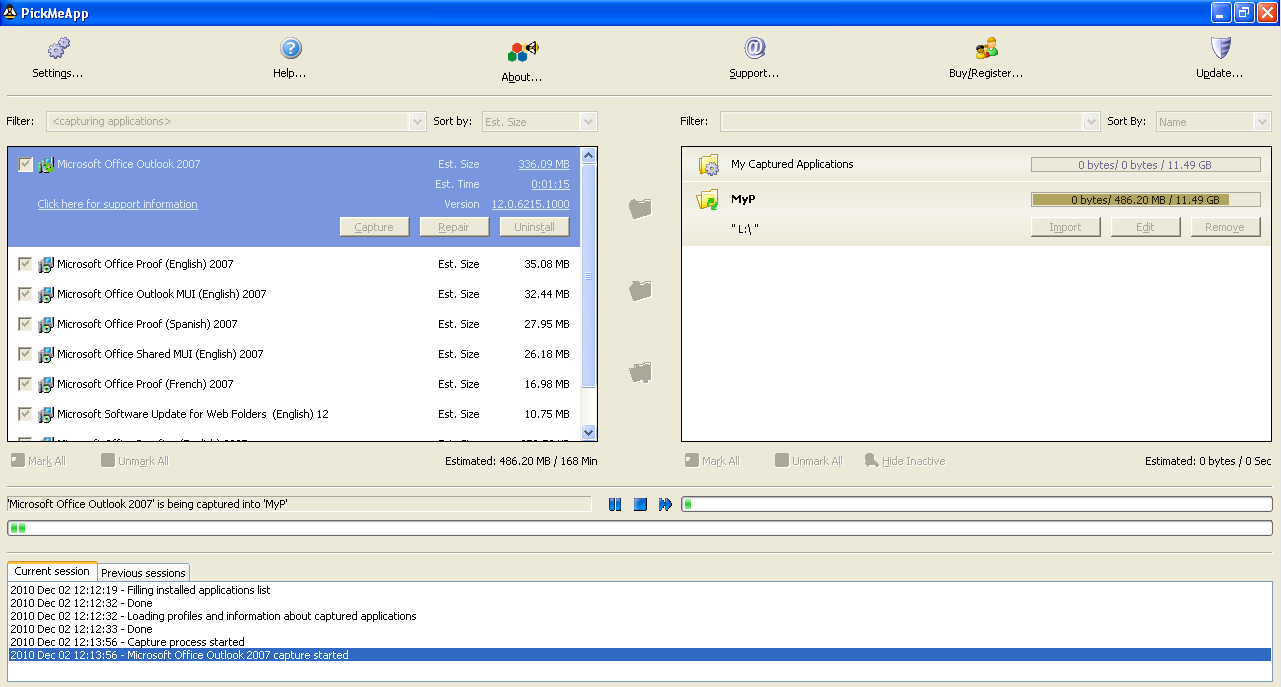Click the Office Shared MUI (English) icon
Viewport: 1281px width, 687px height.
pos(46,355)
